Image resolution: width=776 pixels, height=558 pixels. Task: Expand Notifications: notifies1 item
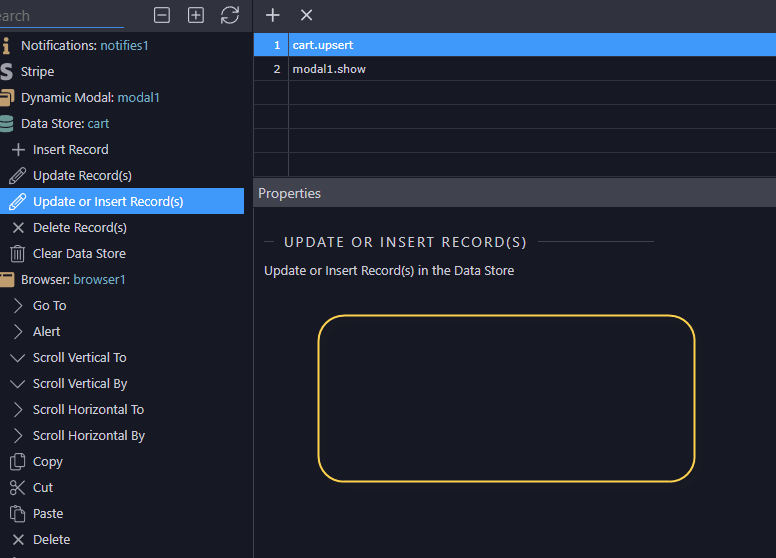85,46
